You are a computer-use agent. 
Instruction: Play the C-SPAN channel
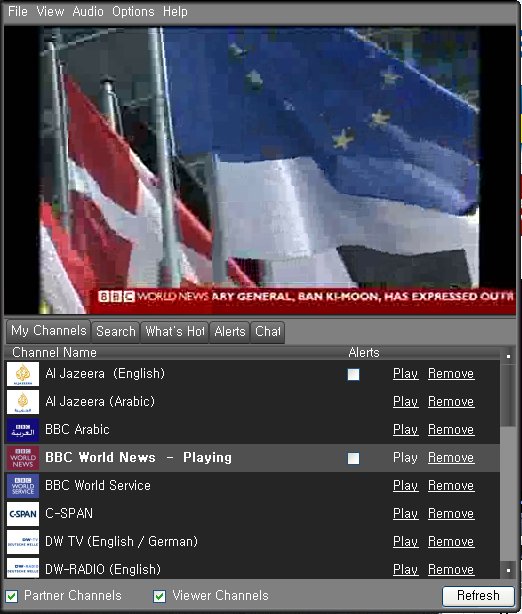[x=406, y=514]
